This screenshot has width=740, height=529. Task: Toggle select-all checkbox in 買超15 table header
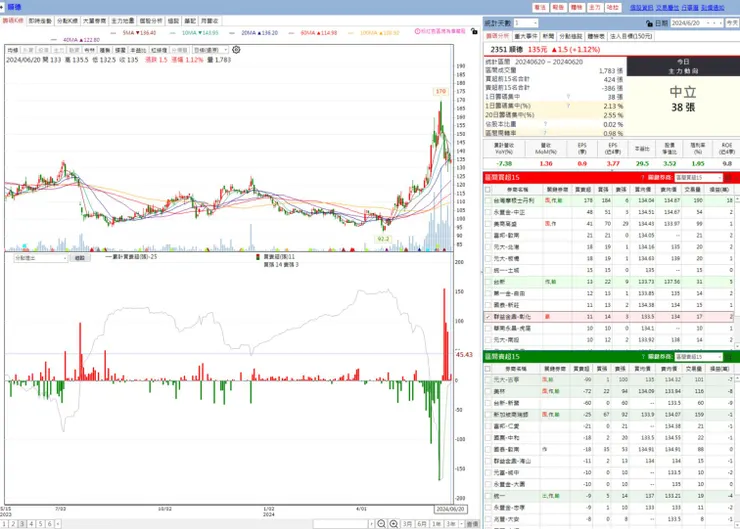488,189
